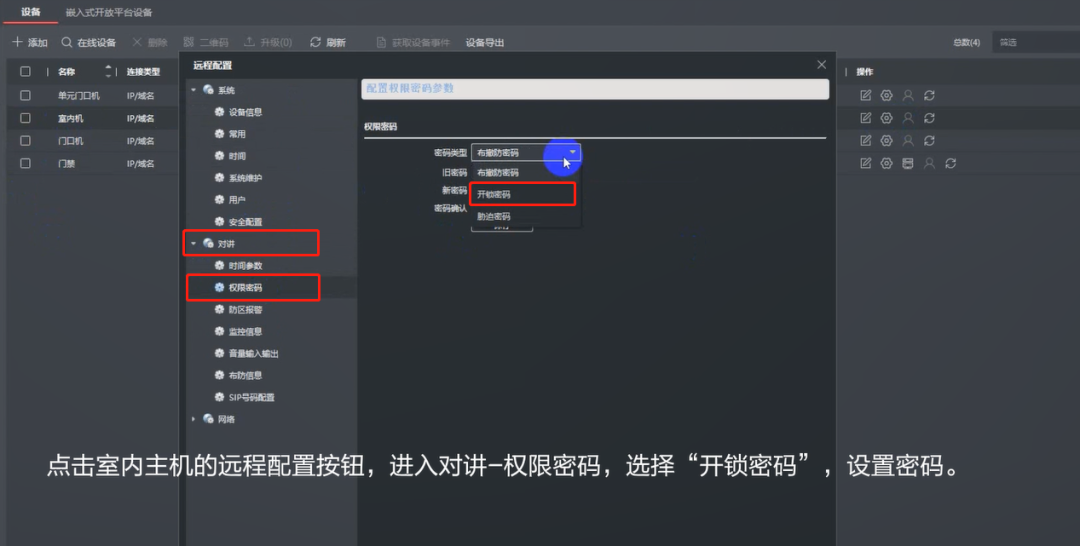This screenshot has height=546, width=1080.
Task: Tick the checkbox for 门禁 device
Action: pos(26,163)
